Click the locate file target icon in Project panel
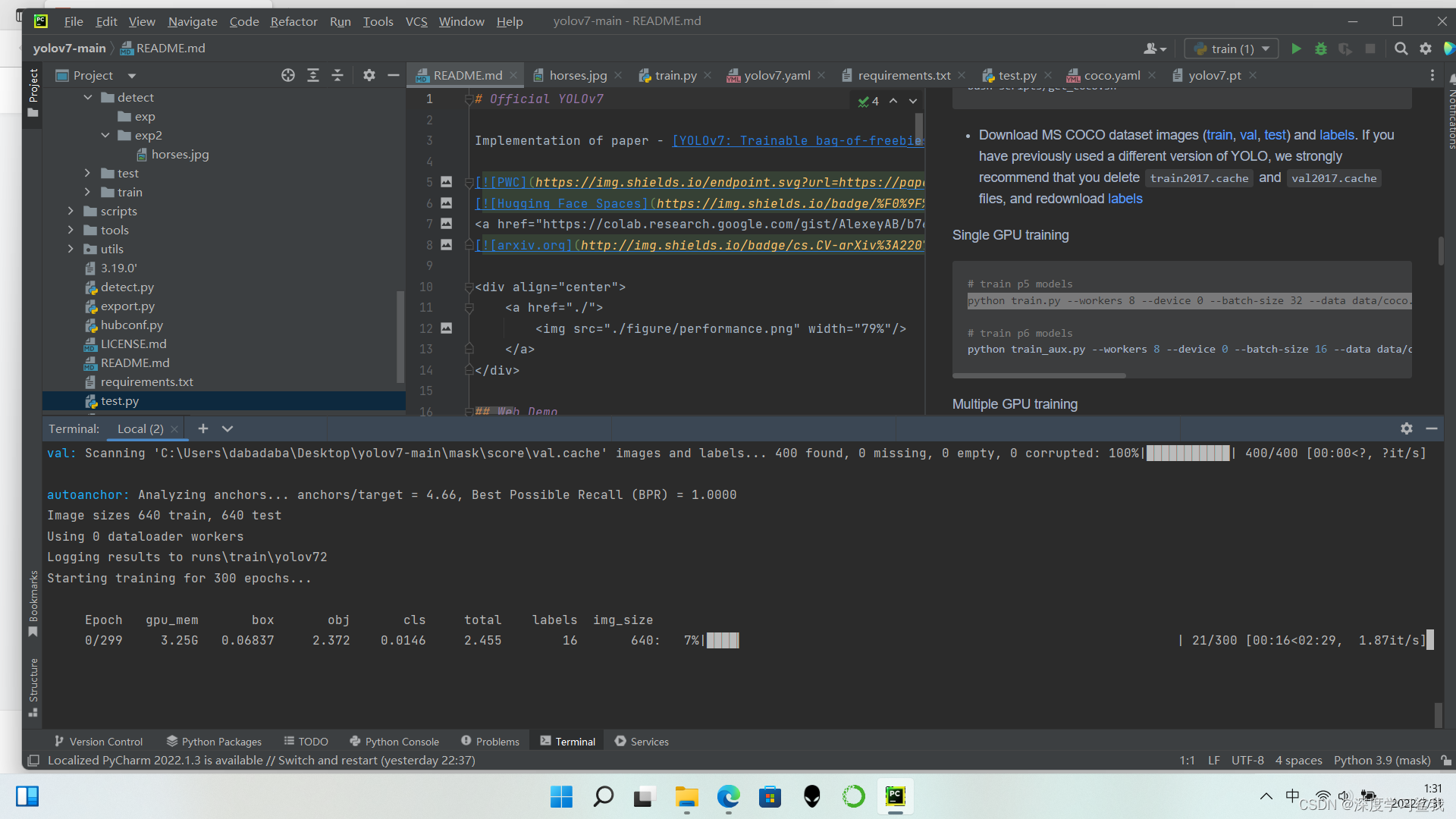Image resolution: width=1456 pixels, height=819 pixels. (x=288, y=75)
